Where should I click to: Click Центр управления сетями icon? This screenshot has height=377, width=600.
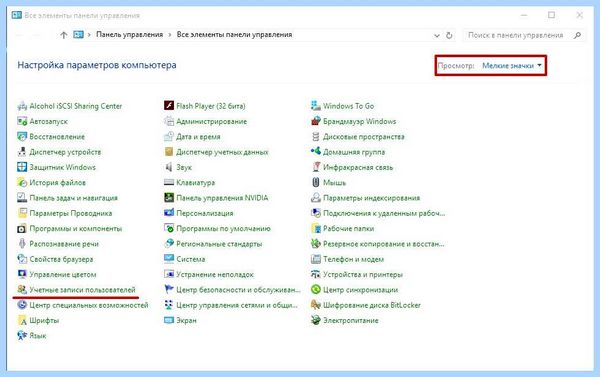click(x=169, y=305)
